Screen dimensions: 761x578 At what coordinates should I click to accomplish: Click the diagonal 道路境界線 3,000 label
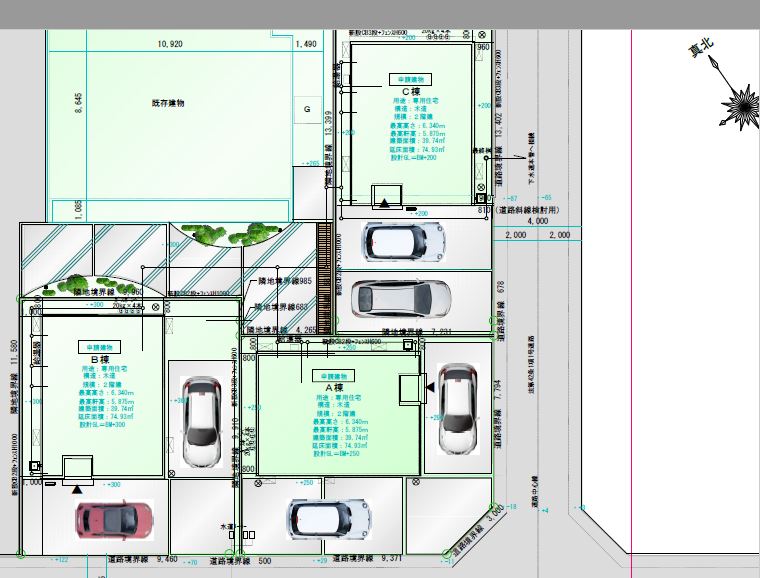coord(478,532)
